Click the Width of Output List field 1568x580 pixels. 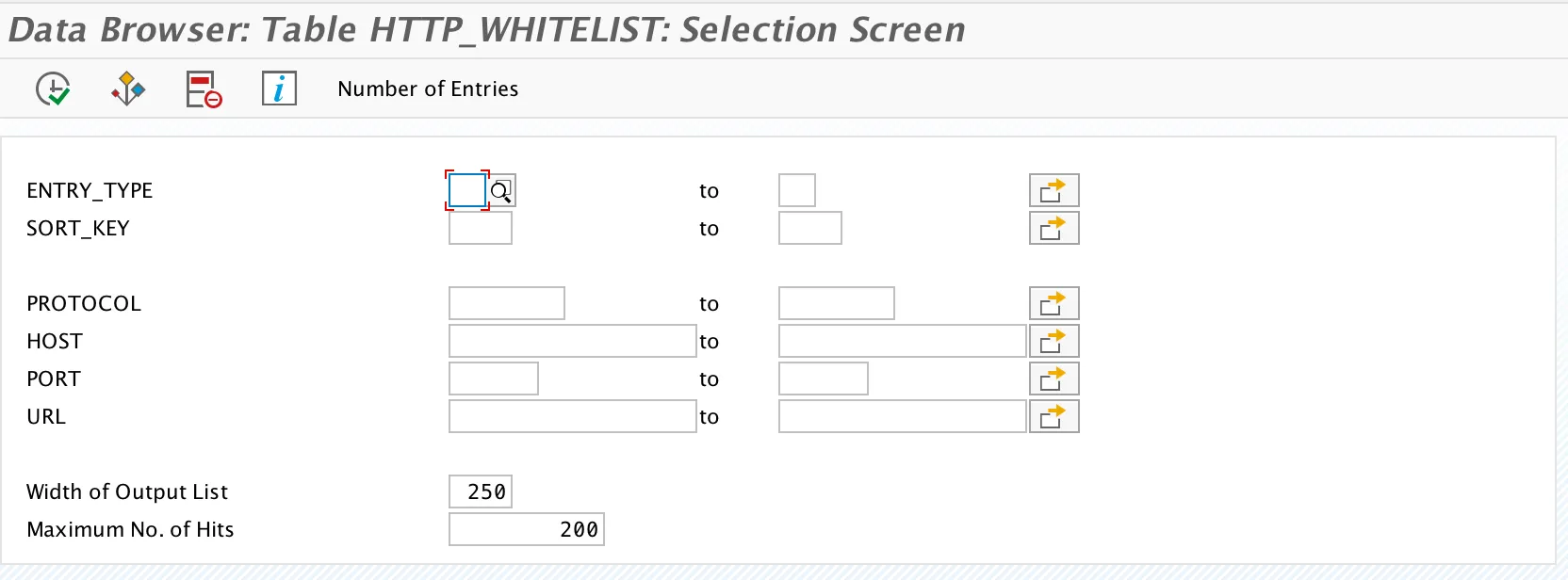(481, 492)
